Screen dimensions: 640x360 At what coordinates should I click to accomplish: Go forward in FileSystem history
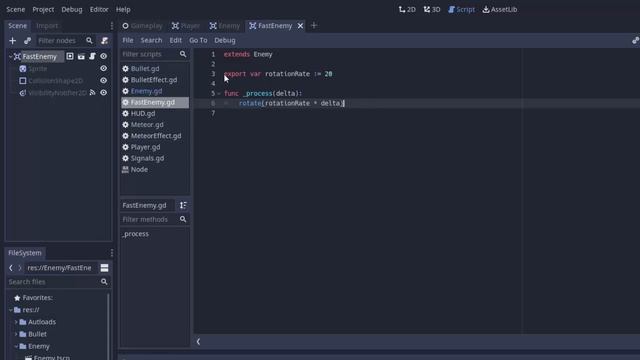pyautogui.click(x=19, y=268)
